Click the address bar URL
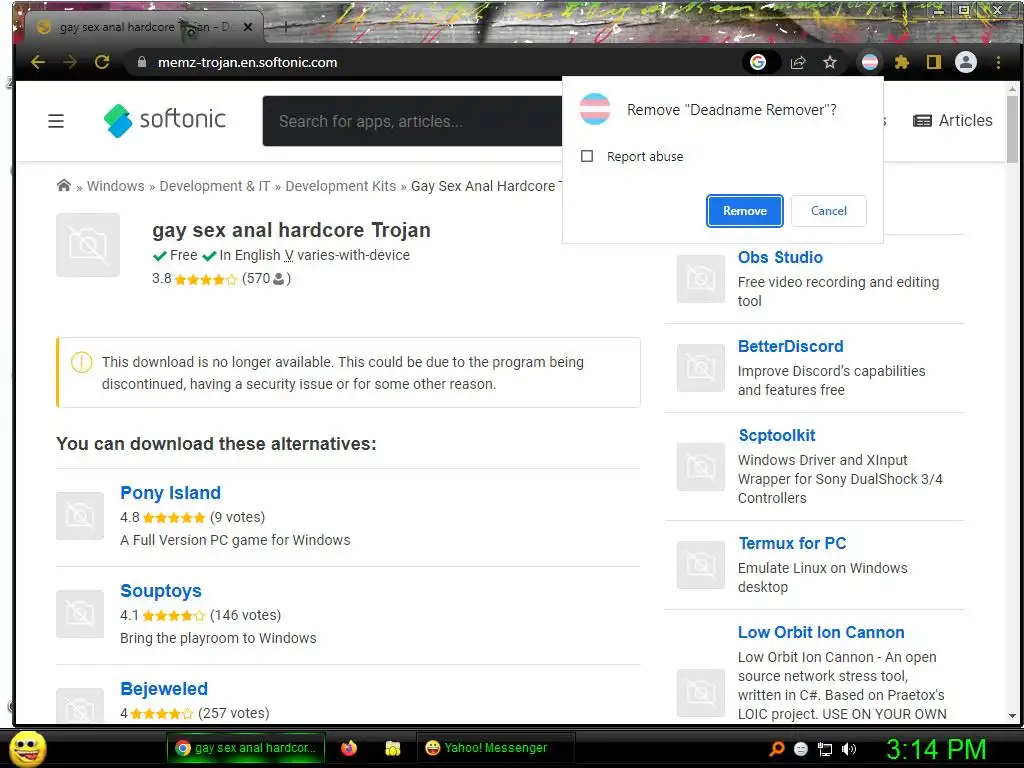This screenshot has height=768, width=1024. (x=248, y=63)
